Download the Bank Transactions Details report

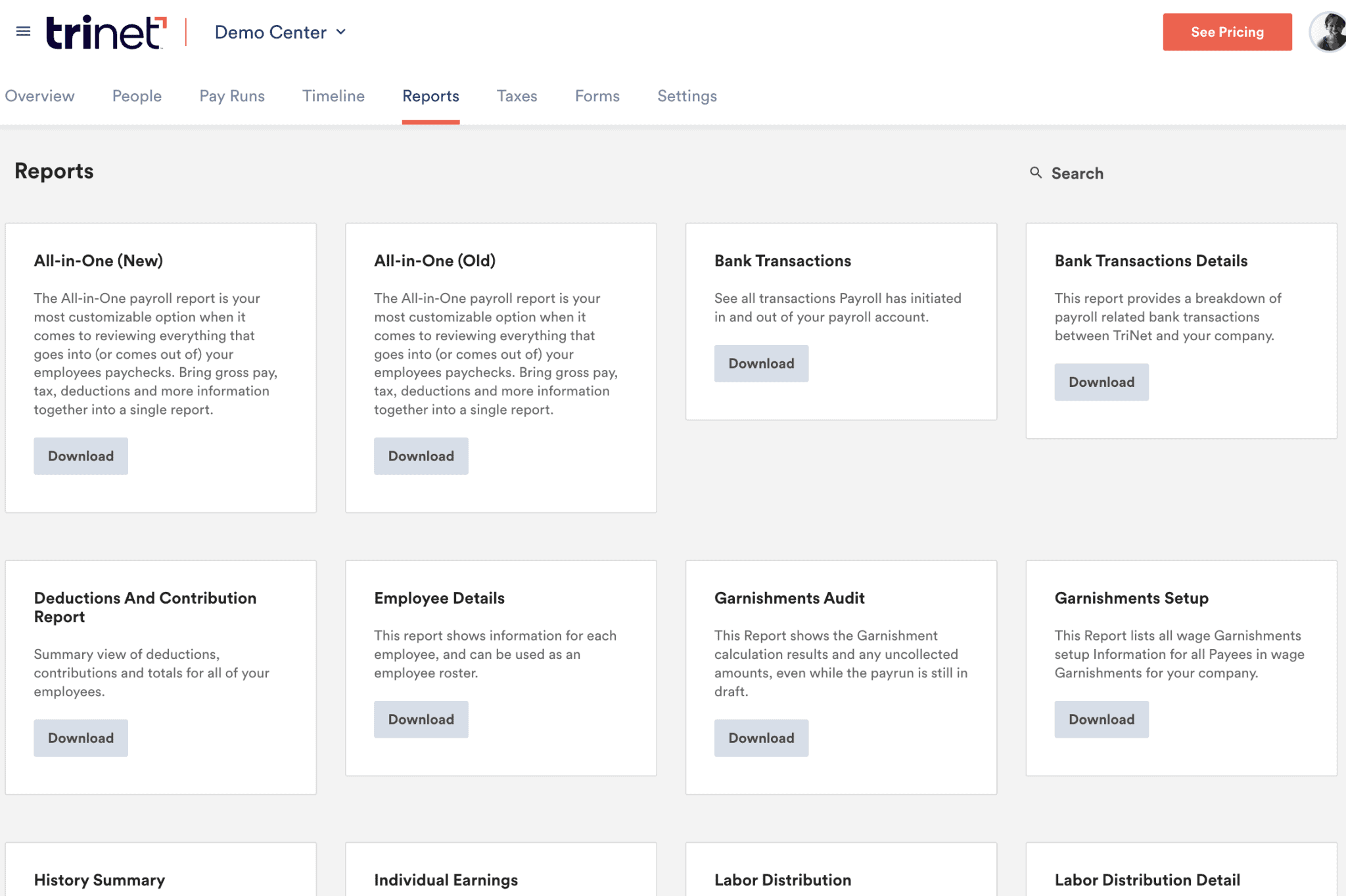1102,382
